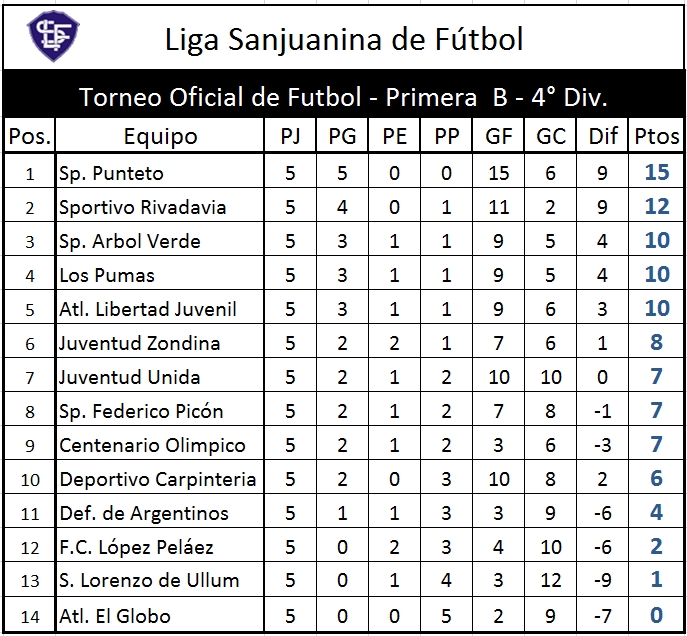Viewport: 687px width, 636px height.
Task: Select Centenario Olimpico team cell
Action: pyautogui.click(x=160, y=445)
